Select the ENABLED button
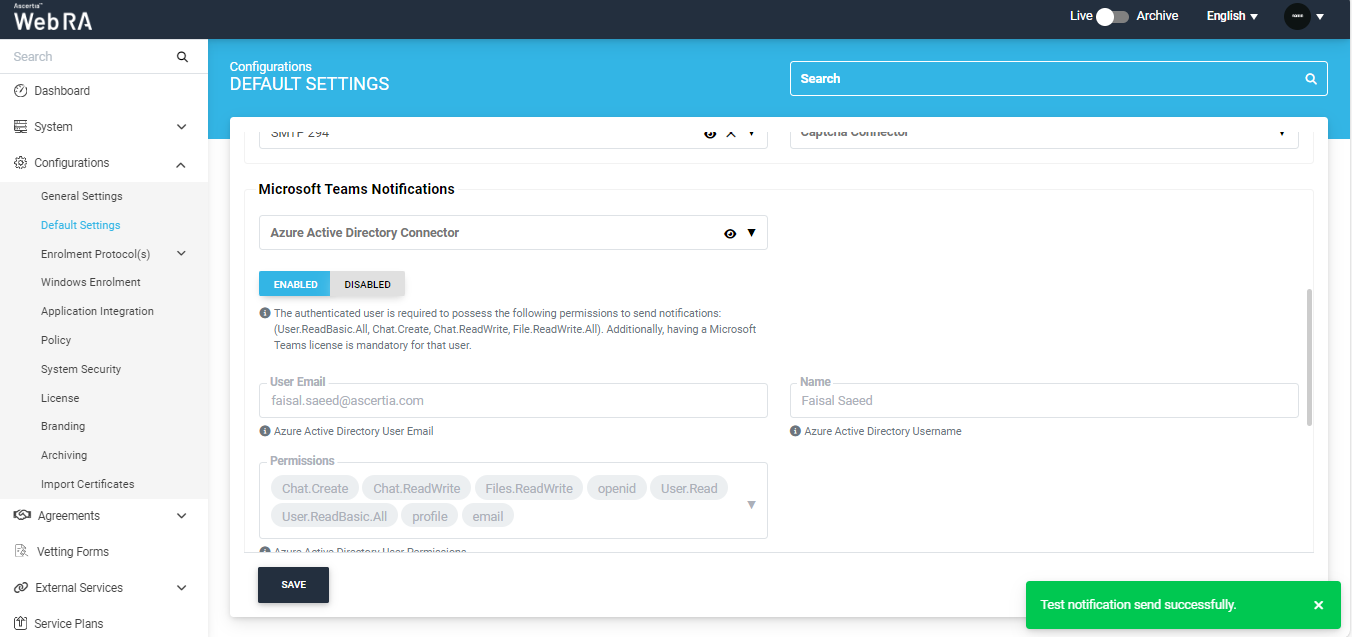The image size is (1352, 637). pyautogui.click(x=295, y=284)
